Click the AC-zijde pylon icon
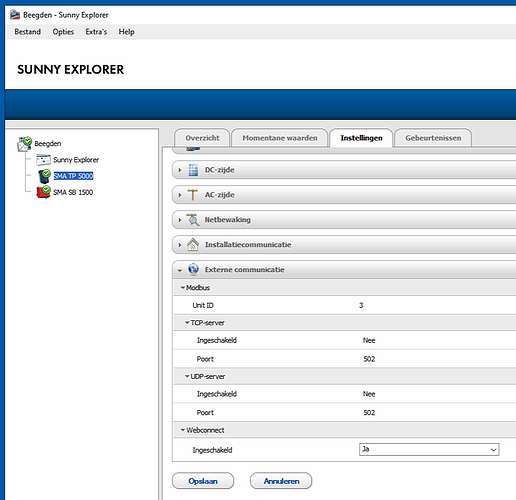This screenshot has height=500, width=516. [192, 195]
